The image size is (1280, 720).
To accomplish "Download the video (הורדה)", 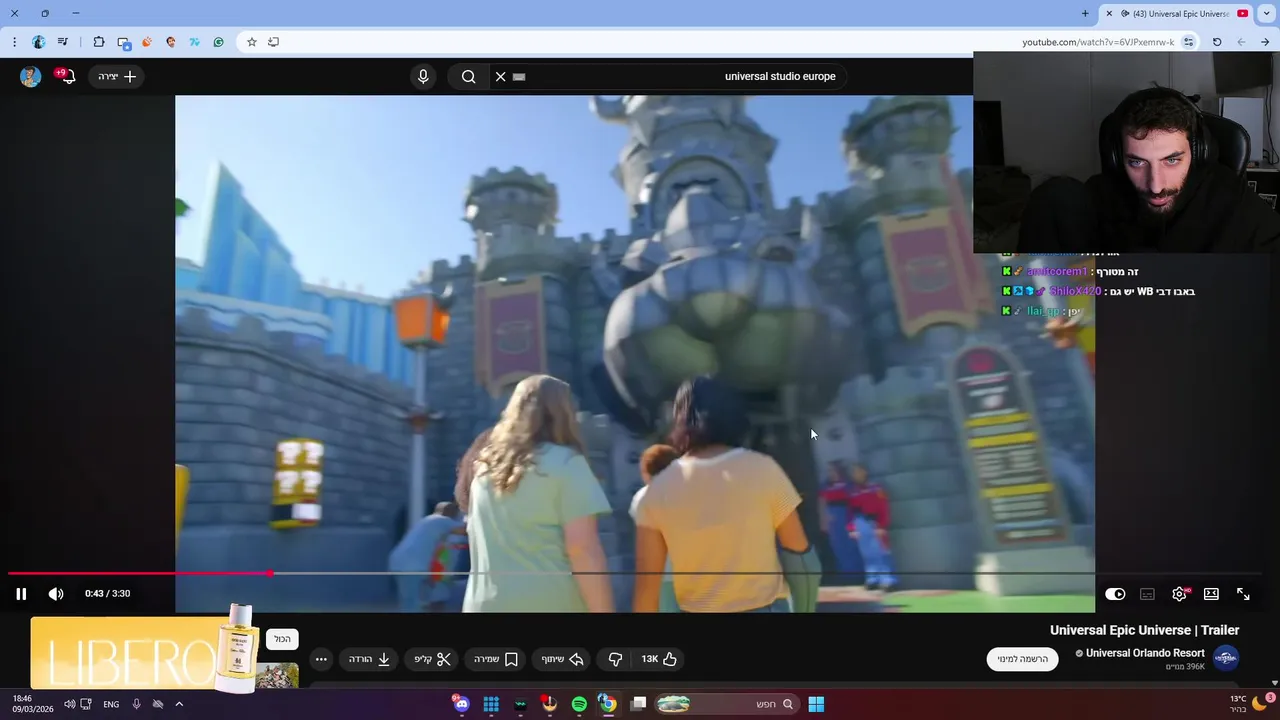I will (369, 659).
